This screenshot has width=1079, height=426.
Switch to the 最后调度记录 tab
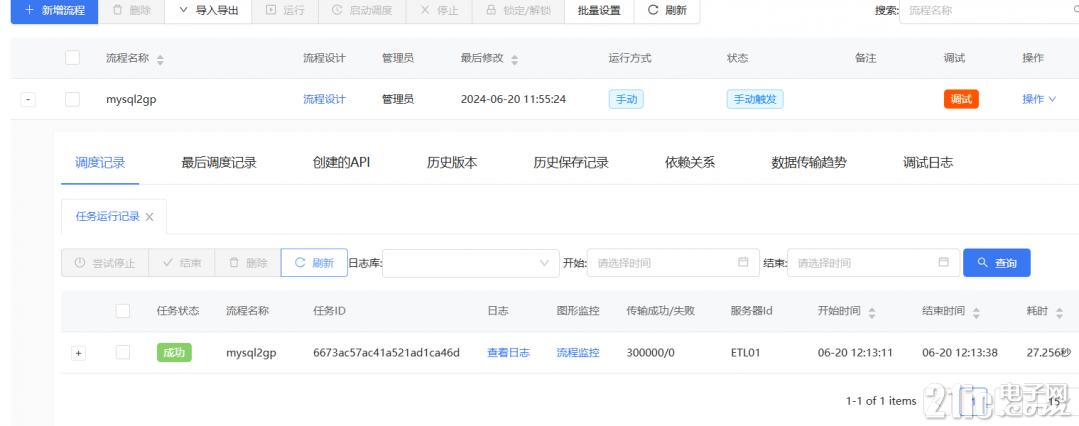pos(219,163)
